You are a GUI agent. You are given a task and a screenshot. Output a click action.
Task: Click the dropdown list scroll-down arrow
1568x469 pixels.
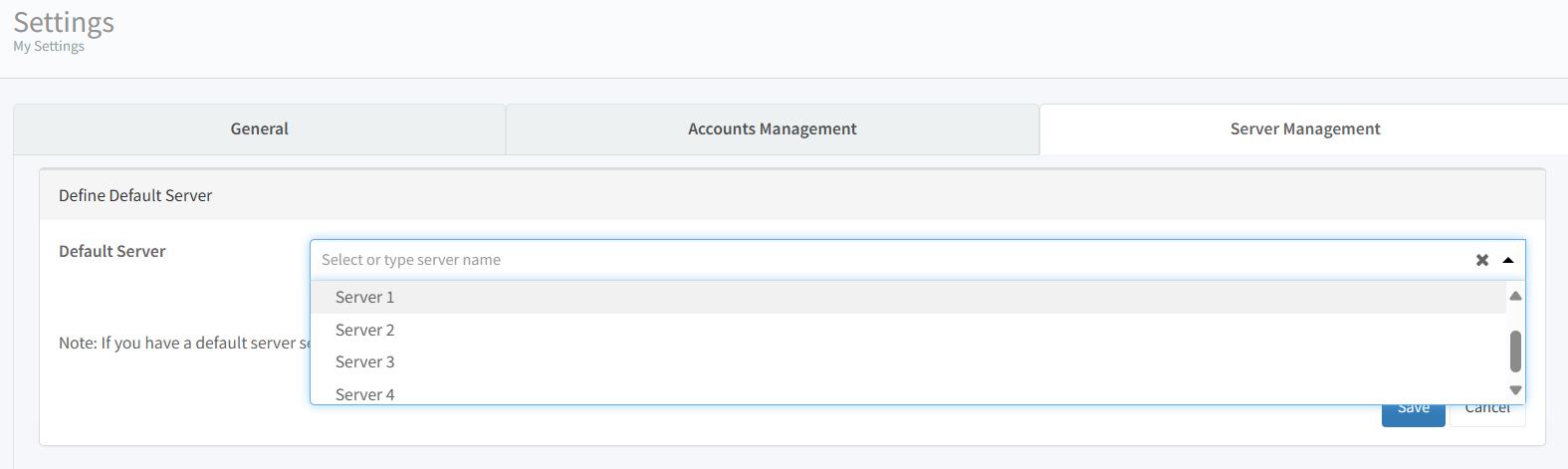coord(1515,390)
